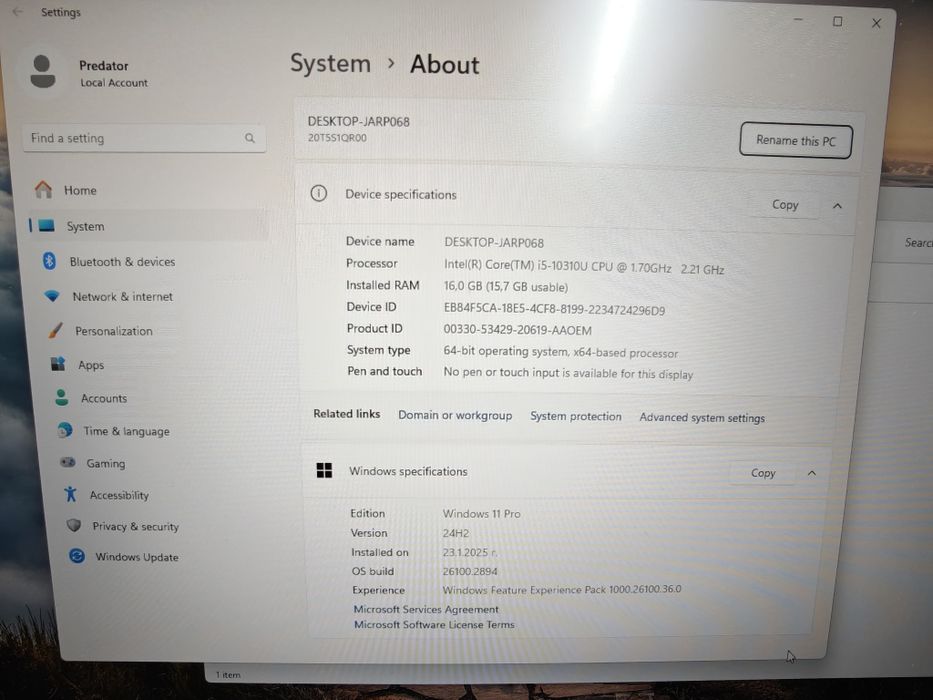The image size is (933, 700).
Task: Go back with the Settings back arrow
Action: (x=17, y=11)
